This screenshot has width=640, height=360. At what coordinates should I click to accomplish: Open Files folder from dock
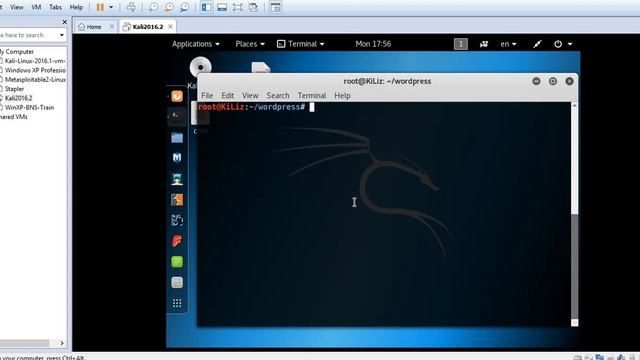pos(177,138)
